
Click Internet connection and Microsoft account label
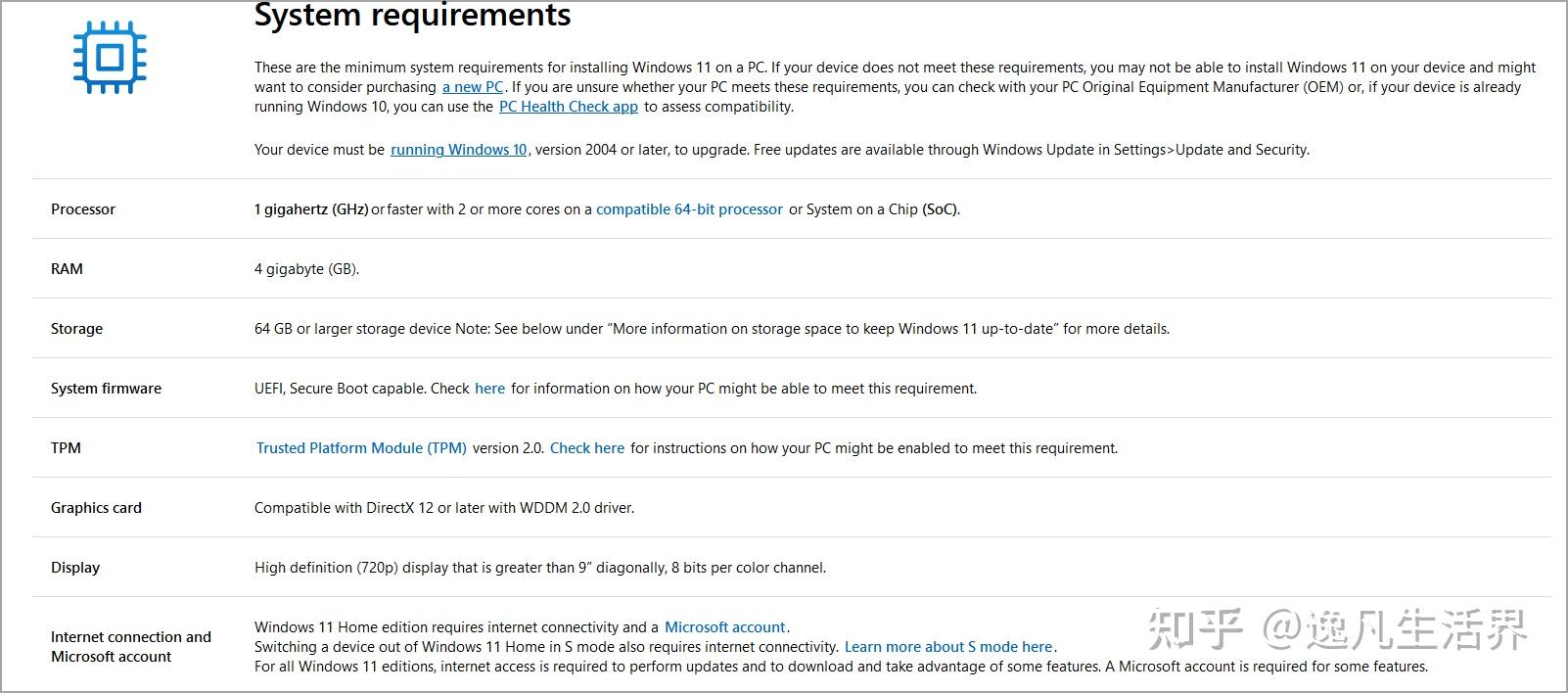(131, 647)
